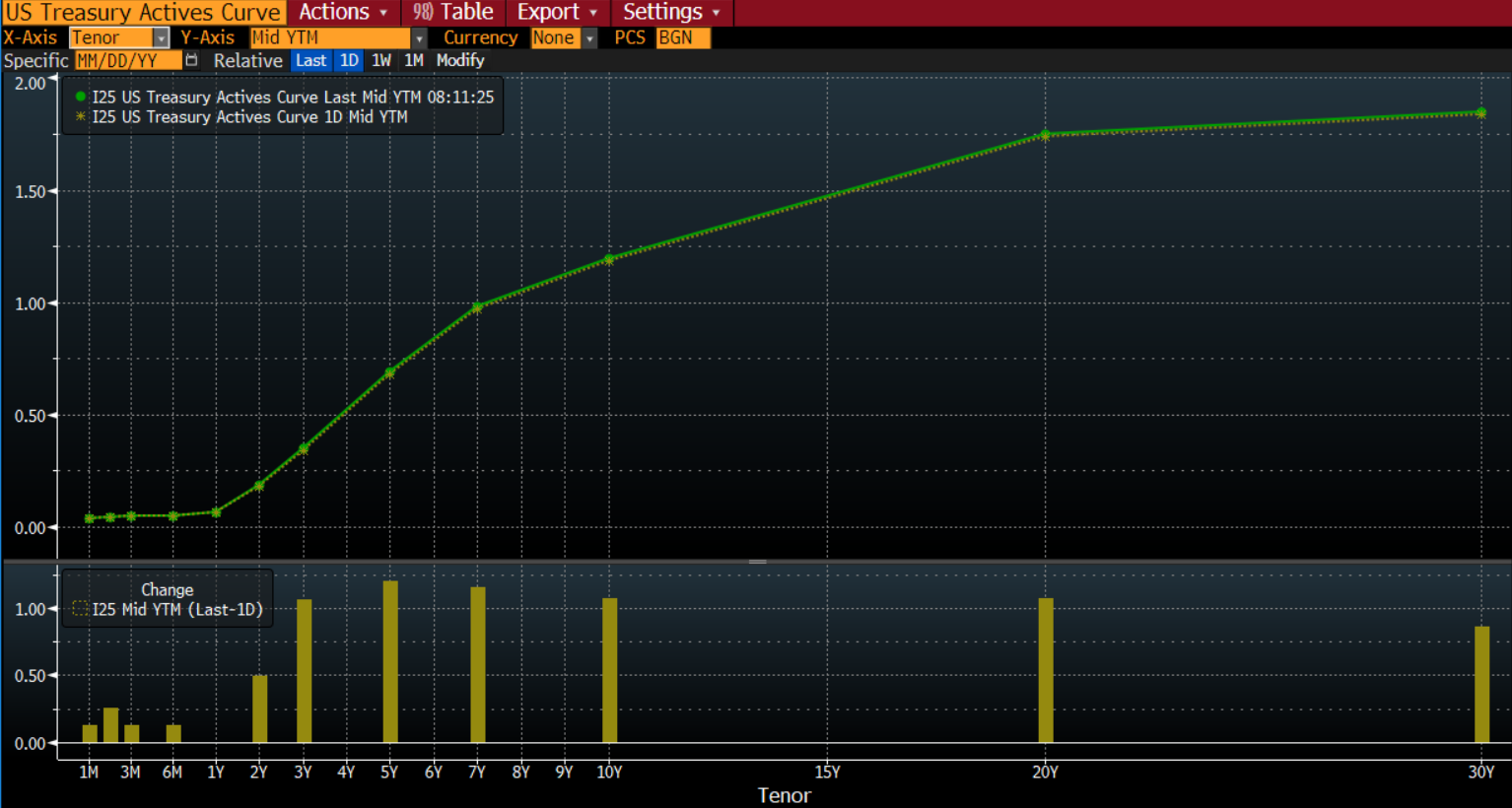Open the calendar picker icon
This screenshot has height=808, width=1512.
click(191, 60)
